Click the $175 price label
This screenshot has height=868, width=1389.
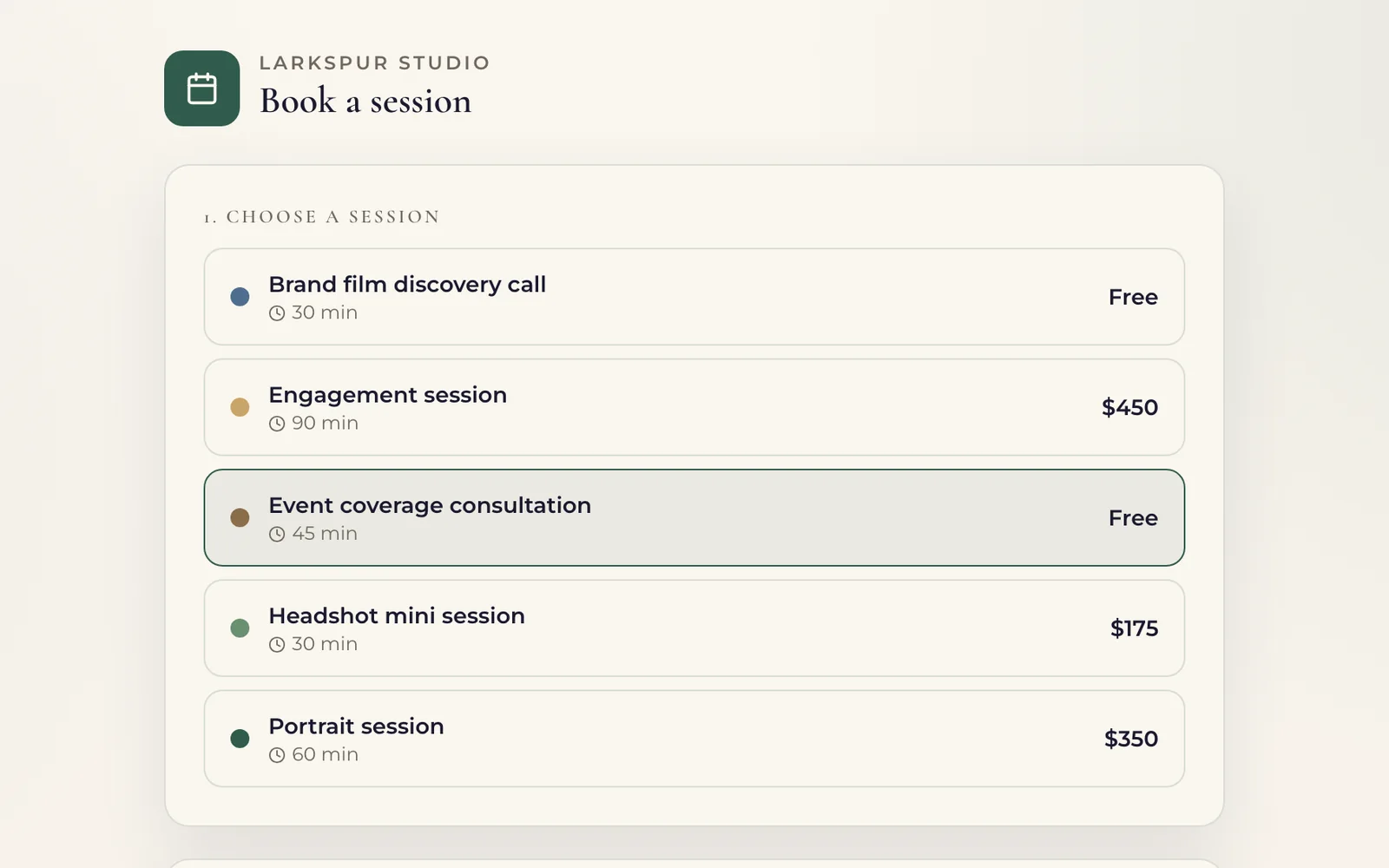[x=1134, y=628]
